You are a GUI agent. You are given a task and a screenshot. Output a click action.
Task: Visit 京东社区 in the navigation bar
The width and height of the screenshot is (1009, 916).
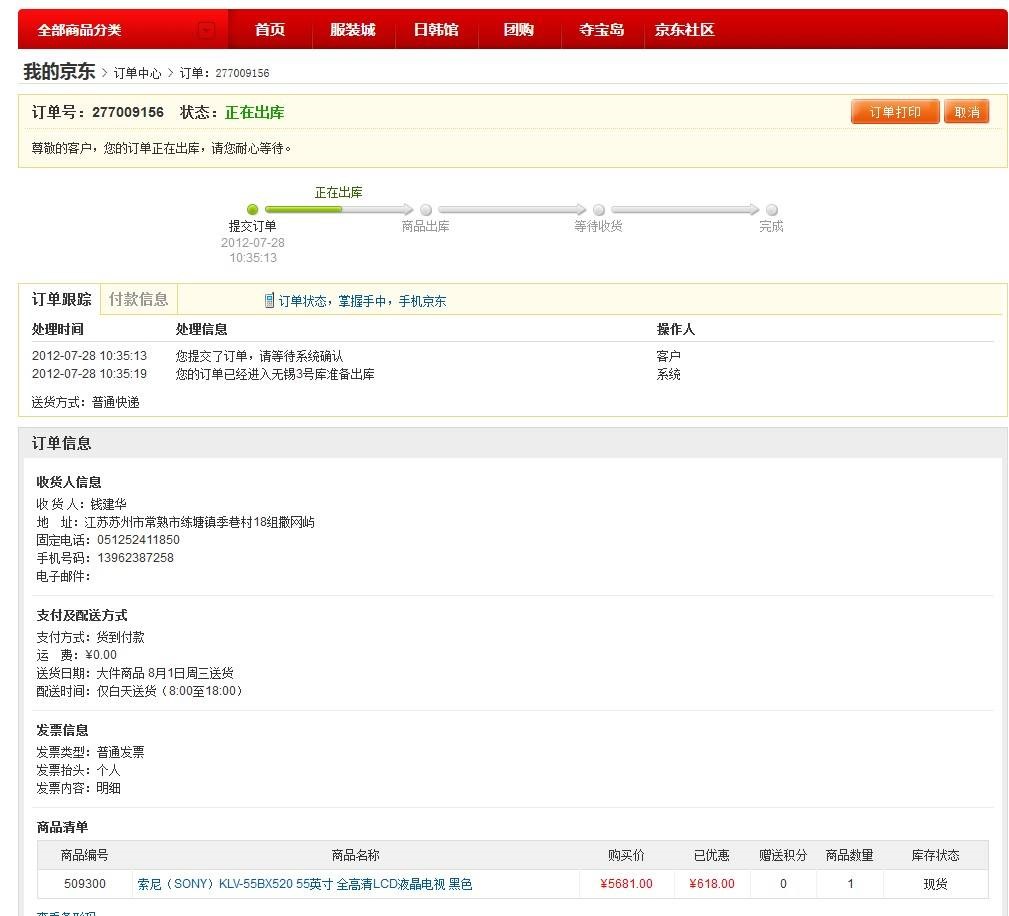click(684, 30)
